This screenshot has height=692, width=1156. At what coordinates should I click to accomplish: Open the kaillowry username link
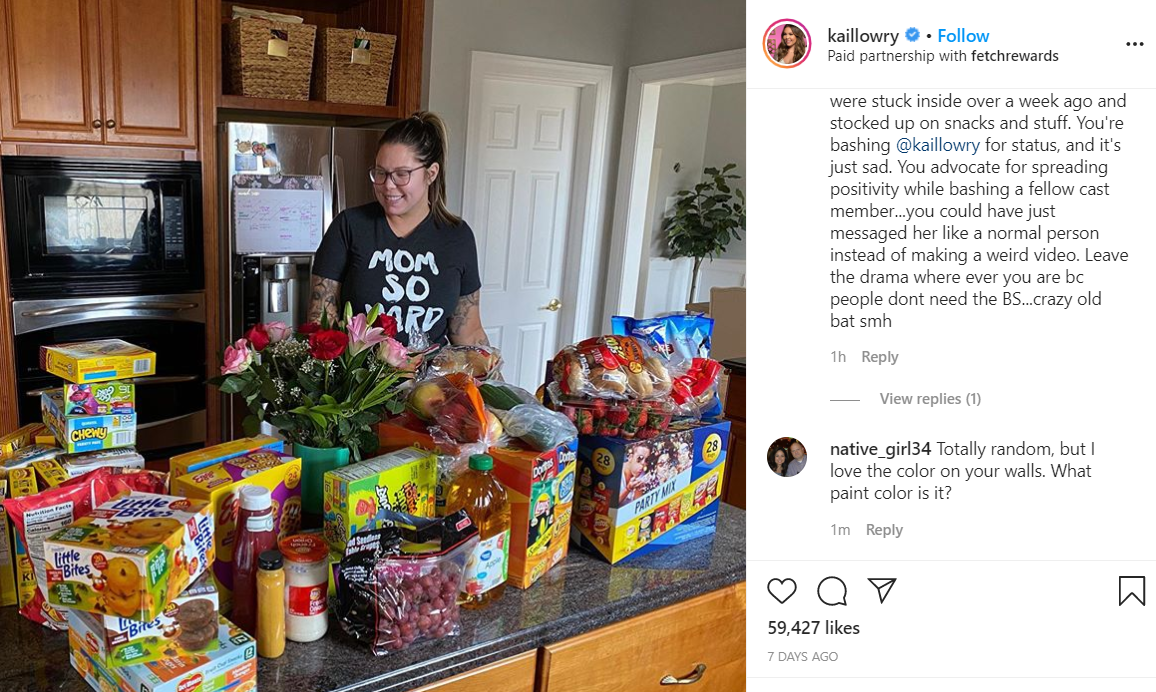(863, 35)
